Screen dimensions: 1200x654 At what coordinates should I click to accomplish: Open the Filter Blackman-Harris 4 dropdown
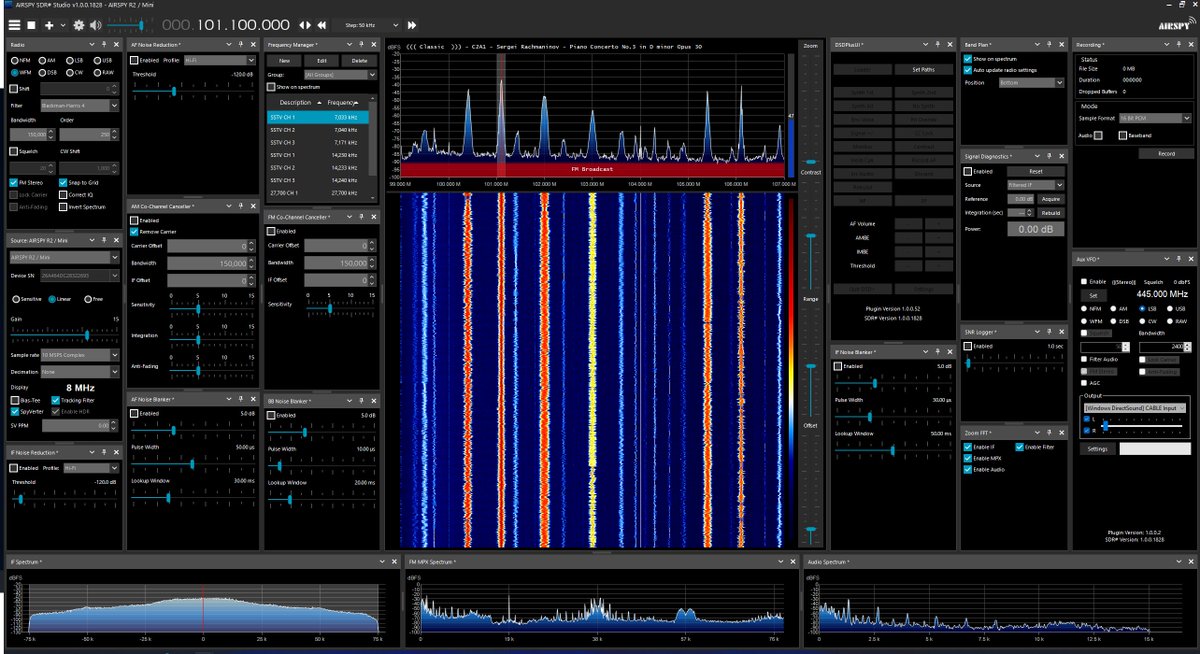pos(79,105)
